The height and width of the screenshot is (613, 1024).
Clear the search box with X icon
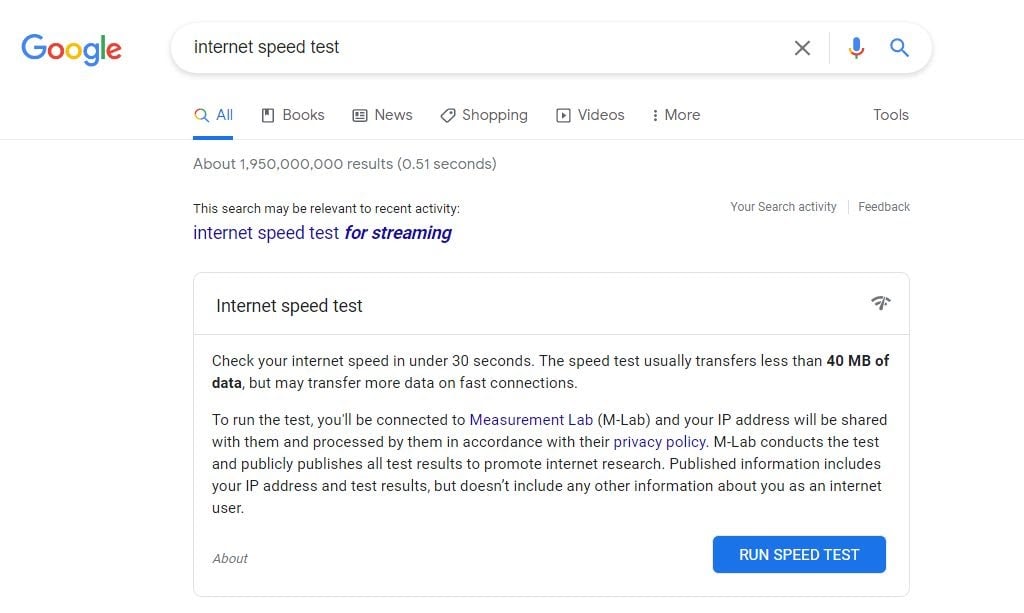point(802,48)
